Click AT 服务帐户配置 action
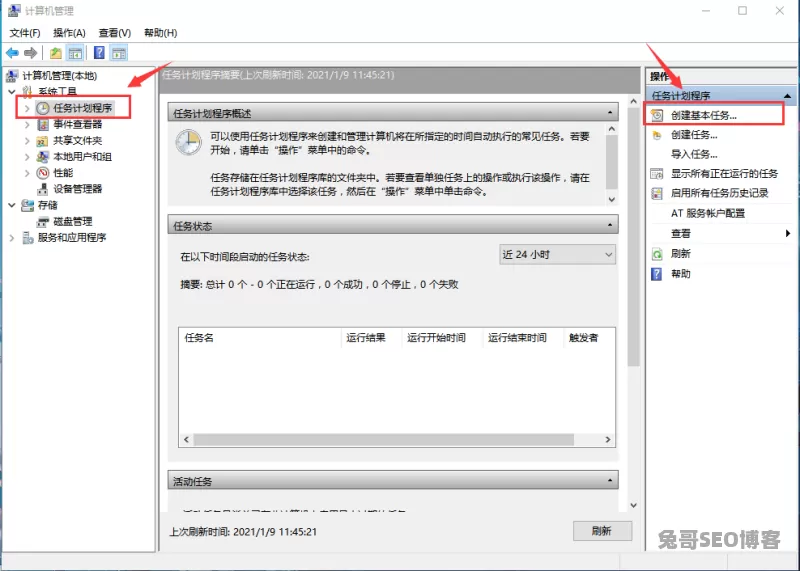This screenshot has height=571, width=800. pyautogui.click(x=708, y=214)
